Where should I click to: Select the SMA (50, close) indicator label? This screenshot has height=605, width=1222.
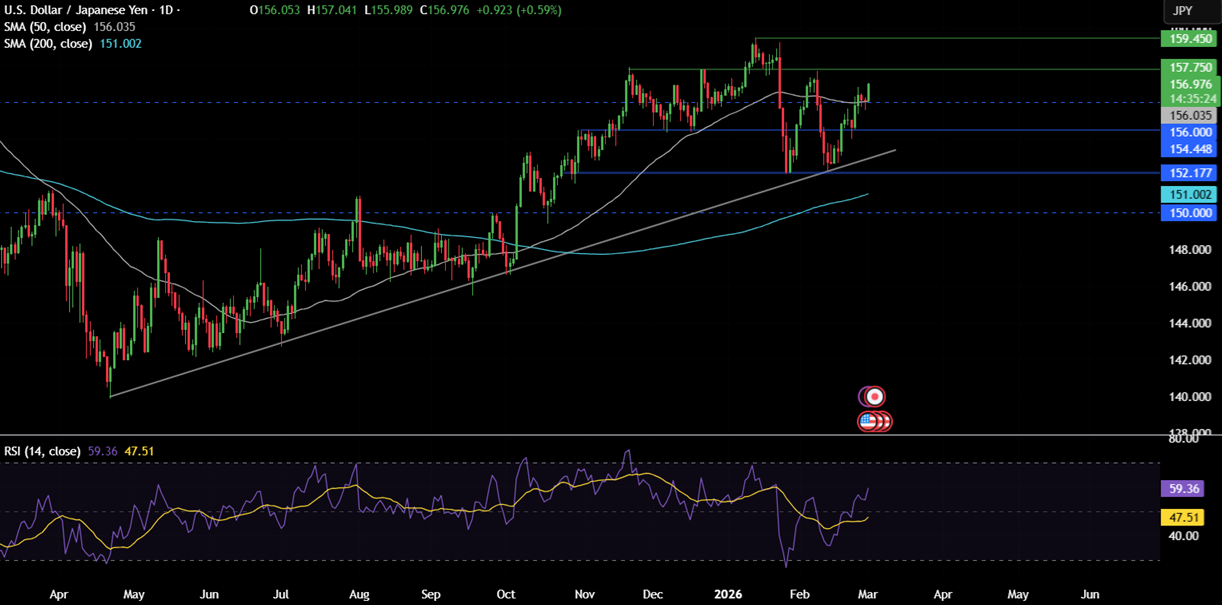click(x=45, y=28)
